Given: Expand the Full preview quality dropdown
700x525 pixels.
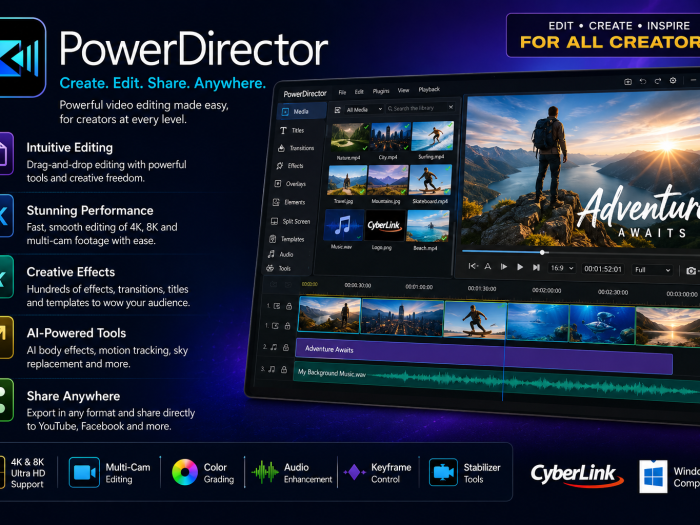Looking at the screenshot, I should click(652, 270).
